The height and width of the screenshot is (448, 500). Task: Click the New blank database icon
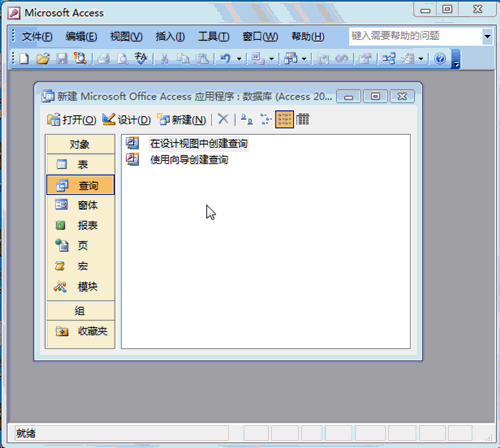(x=24, y=59)
